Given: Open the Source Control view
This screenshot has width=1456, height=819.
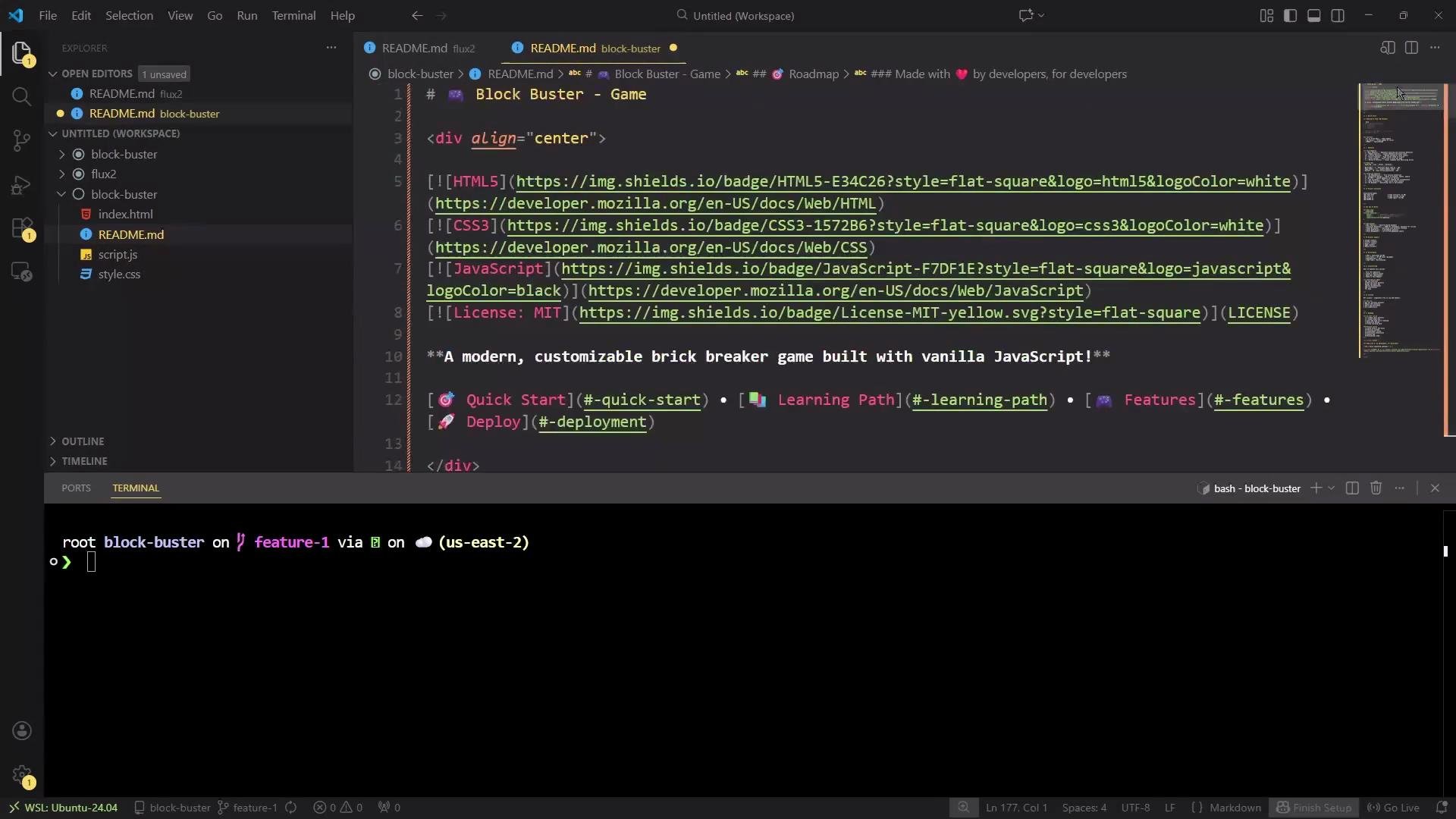Looking at the screenshot, I should (x=22, y=140).
